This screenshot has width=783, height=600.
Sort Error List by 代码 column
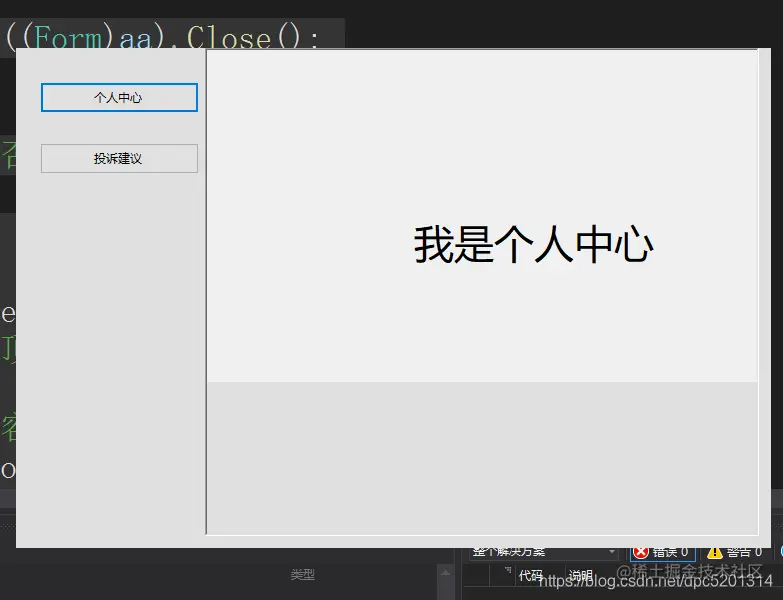pyautogui.click(x=530, y=576)
